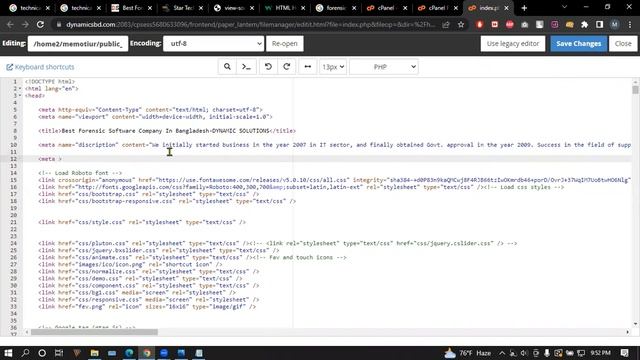Switch to the Star Tech tab

coord(182,8)
